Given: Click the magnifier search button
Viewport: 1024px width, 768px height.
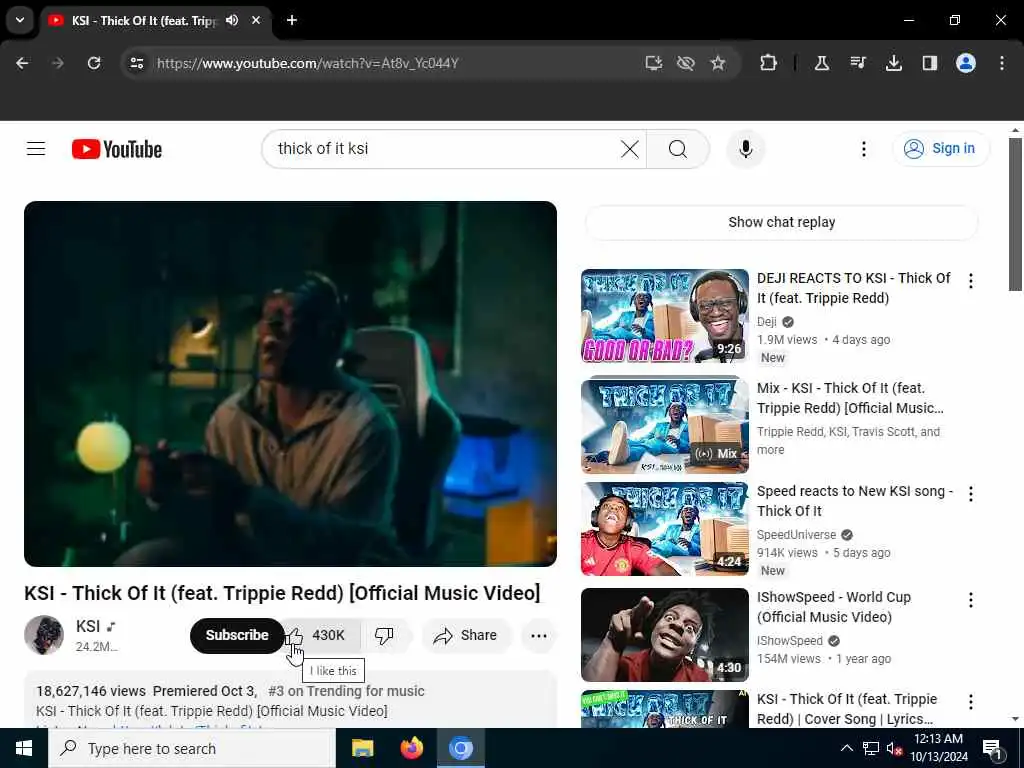Looking at the screenshot, I should pyautogui.click(x=678, y=149).
